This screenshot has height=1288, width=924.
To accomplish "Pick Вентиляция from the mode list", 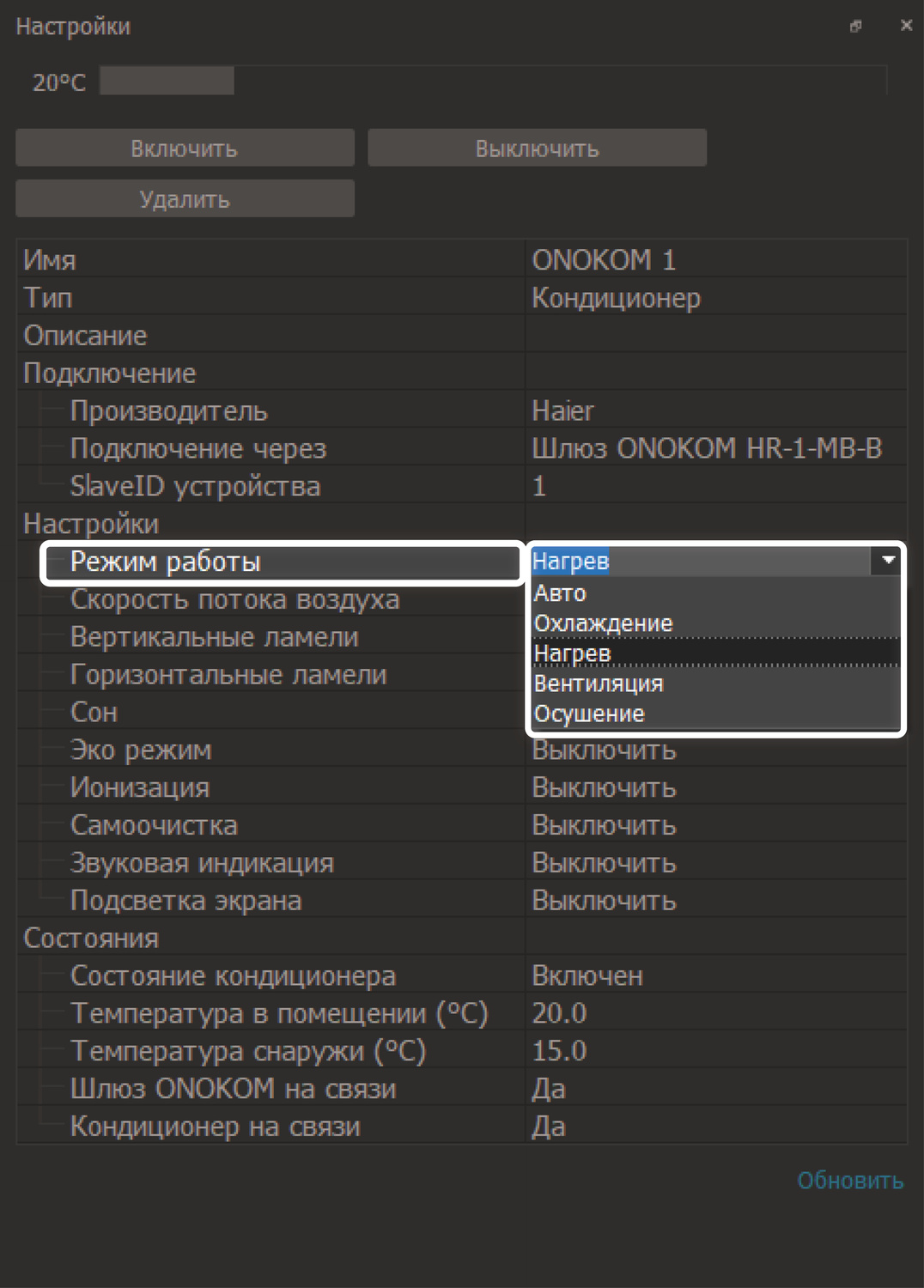I will [x=599, y=683].
